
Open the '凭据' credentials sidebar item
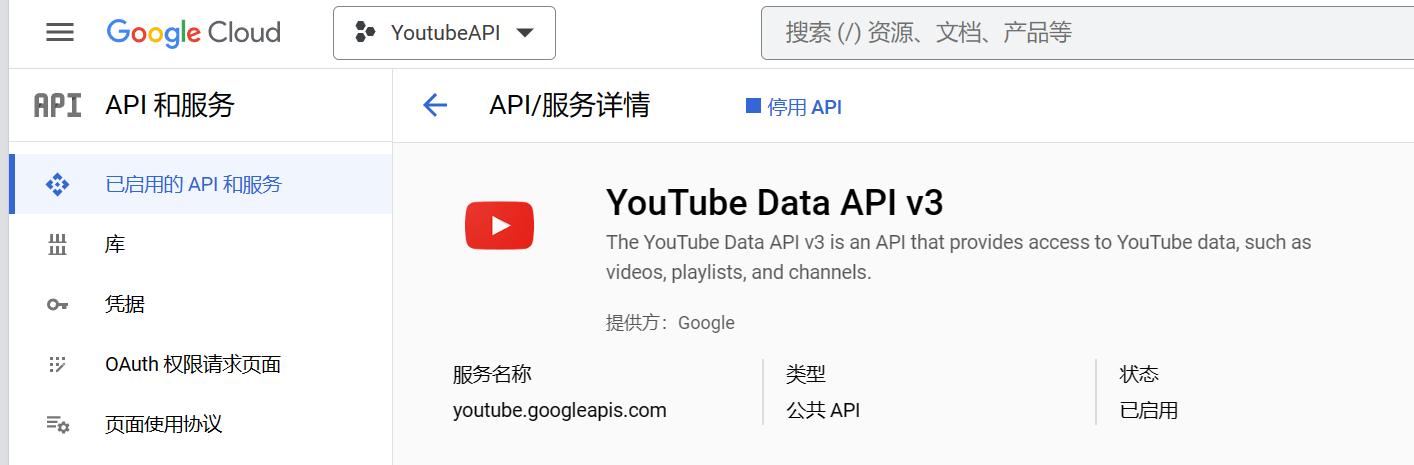200,304
